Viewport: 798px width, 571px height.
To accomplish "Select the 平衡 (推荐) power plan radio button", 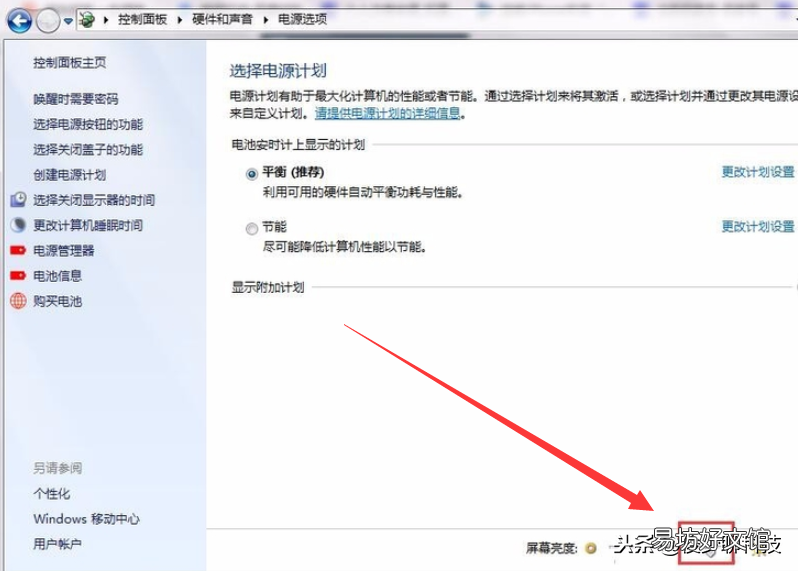I will pyautogui.click(x=251, y=174).
